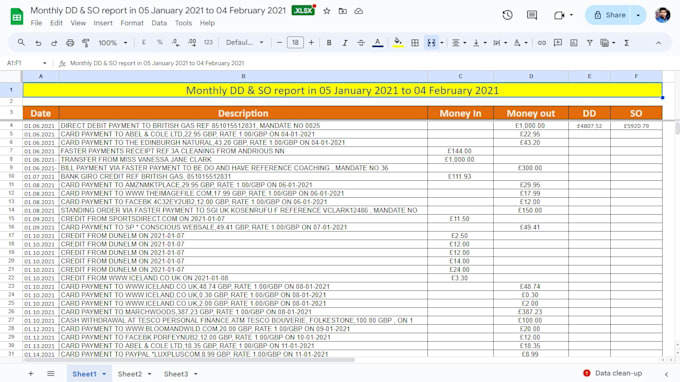This screenshot has height=382, width=680.
Task: Insert a link in cell
Action: 542,43
